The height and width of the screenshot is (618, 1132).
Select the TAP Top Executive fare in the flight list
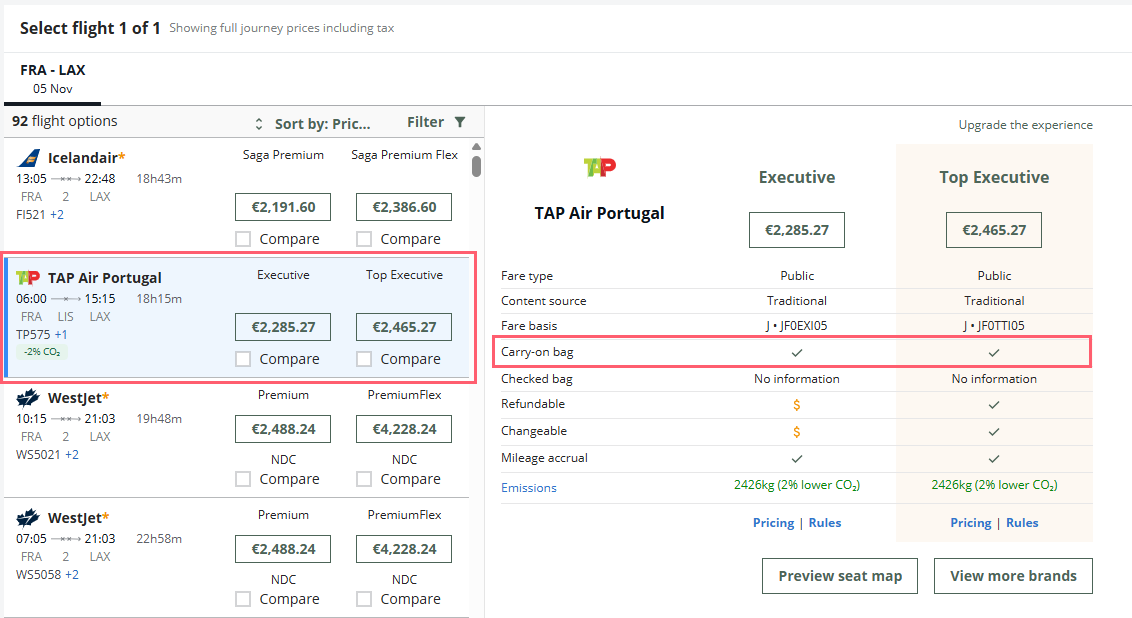click(x=404, y=327)
